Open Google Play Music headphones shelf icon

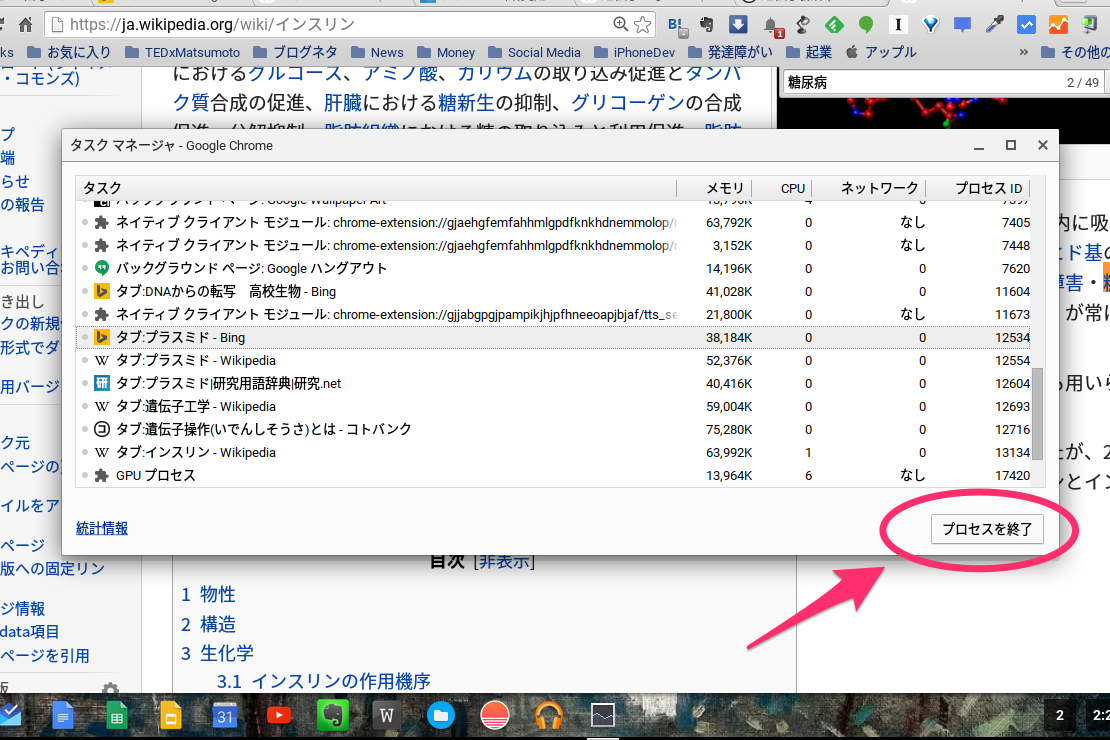(549, 716)
